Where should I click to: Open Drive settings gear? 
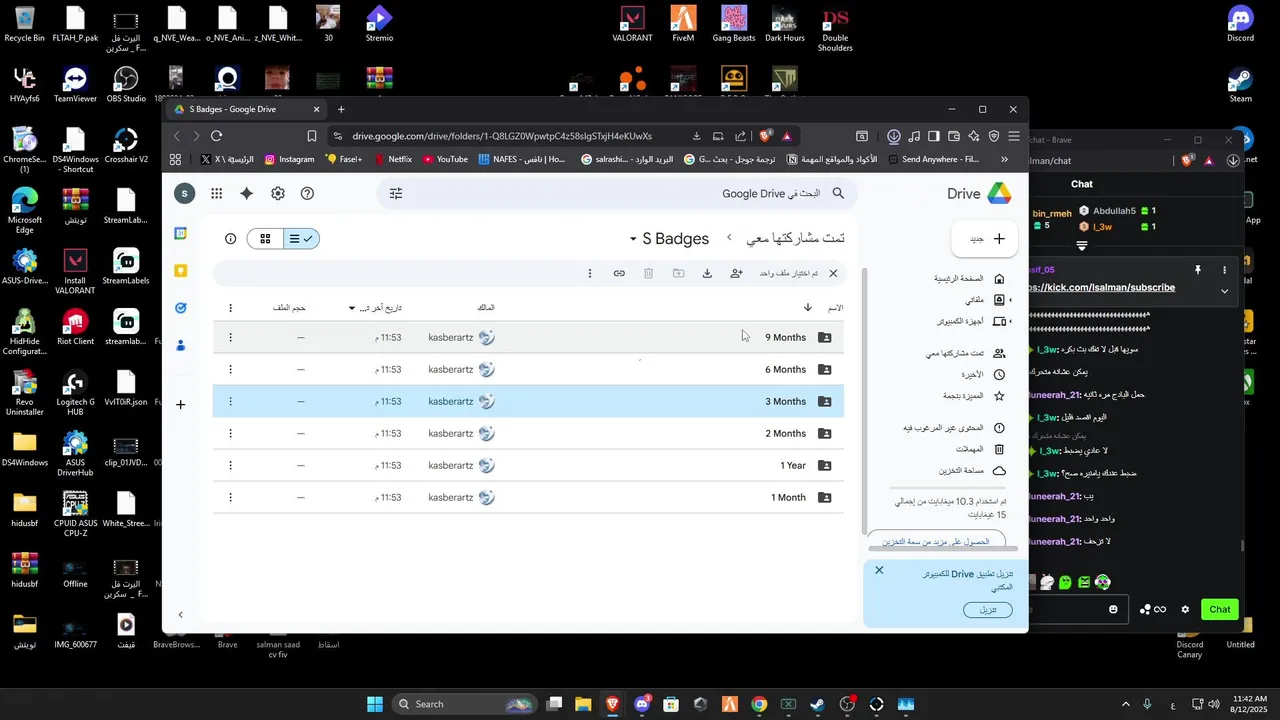pos(278,193)
